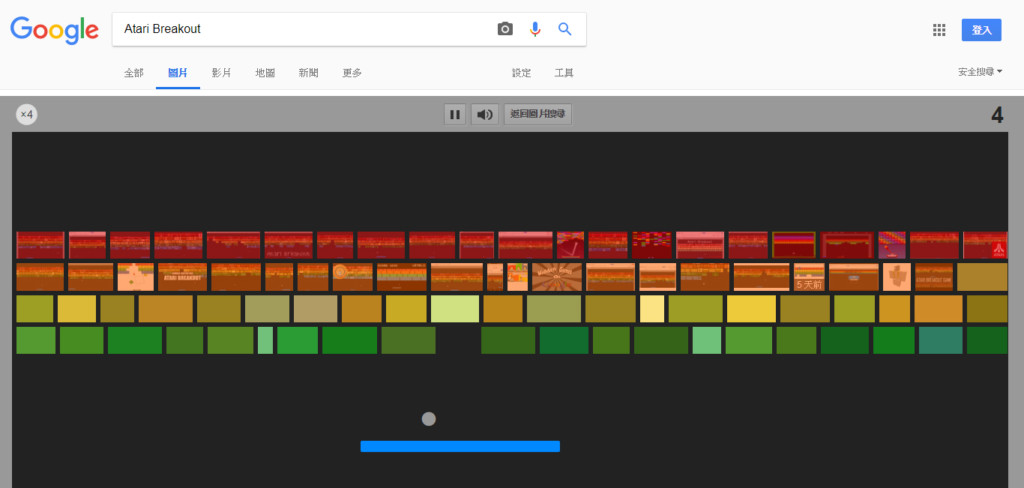Open the 地圖 tab

pos(265,73)
